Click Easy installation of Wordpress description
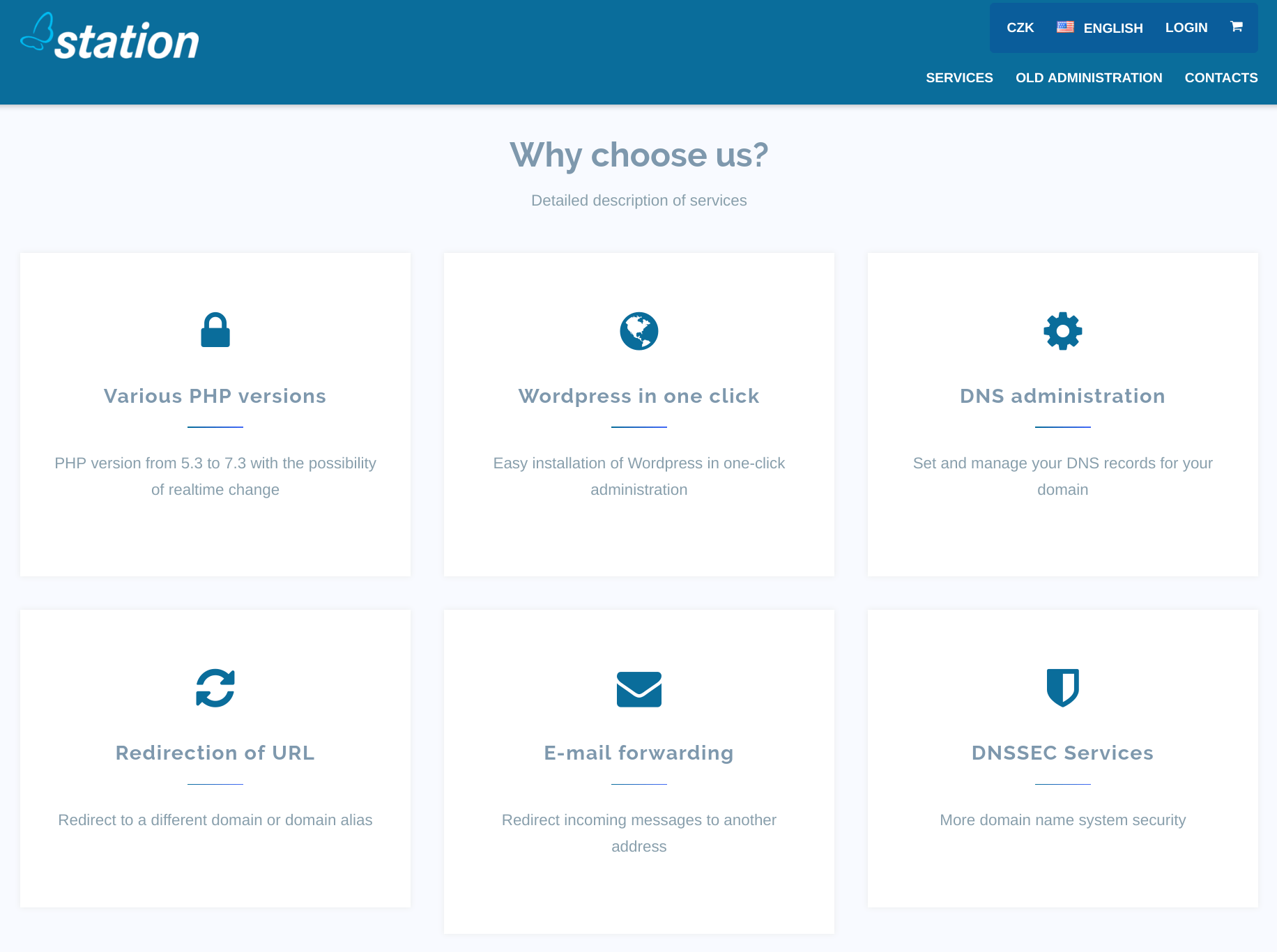This screenshot has height=952, width=1277. pos(639,477)
